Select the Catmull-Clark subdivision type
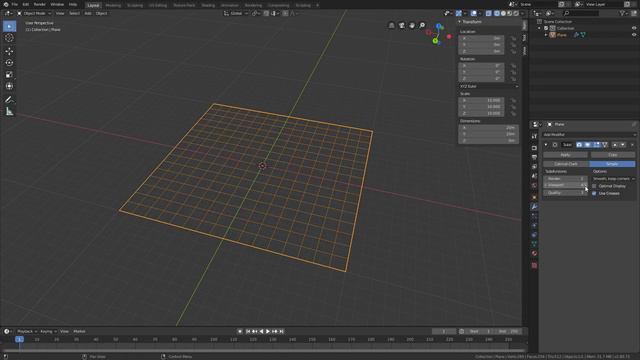Viewport: 640px width, 360px height. pos(566,164)
